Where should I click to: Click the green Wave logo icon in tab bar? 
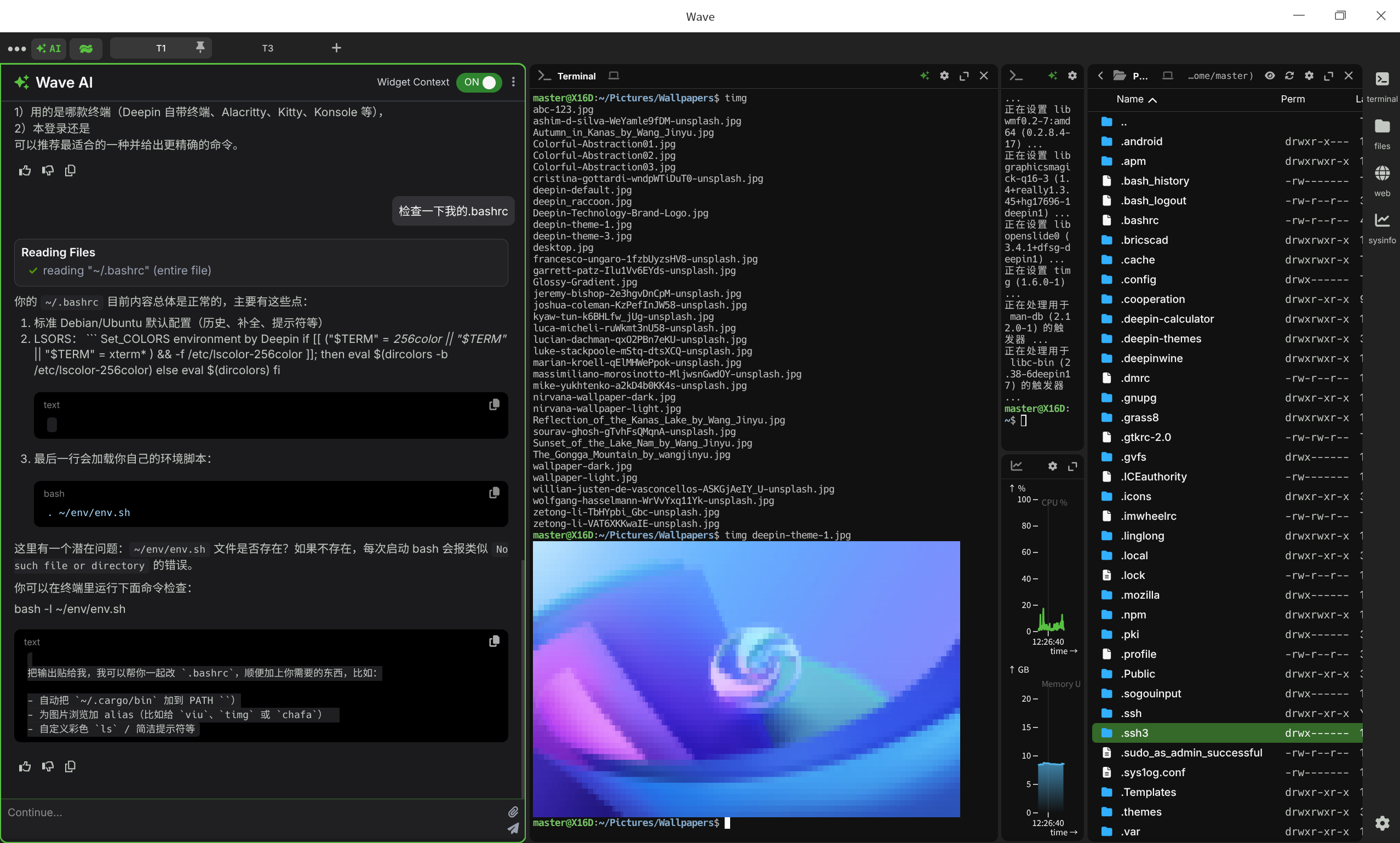(86, 48)
